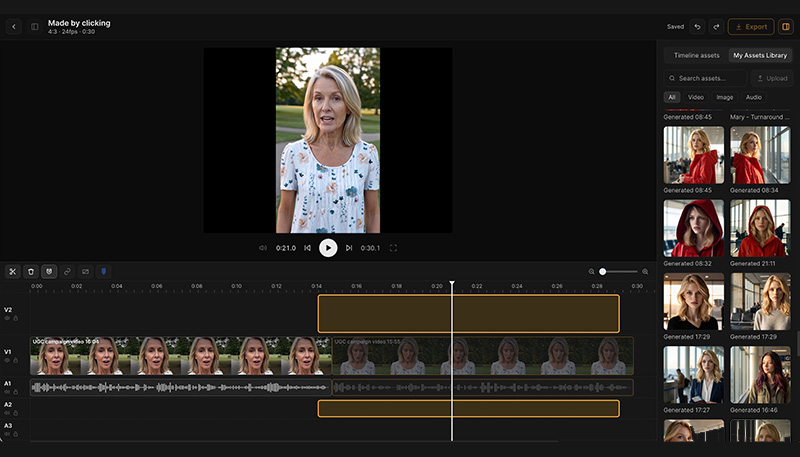Select the scissors split tool
Image resolution: width=800 pixels, height=457 pixels.
13,271
